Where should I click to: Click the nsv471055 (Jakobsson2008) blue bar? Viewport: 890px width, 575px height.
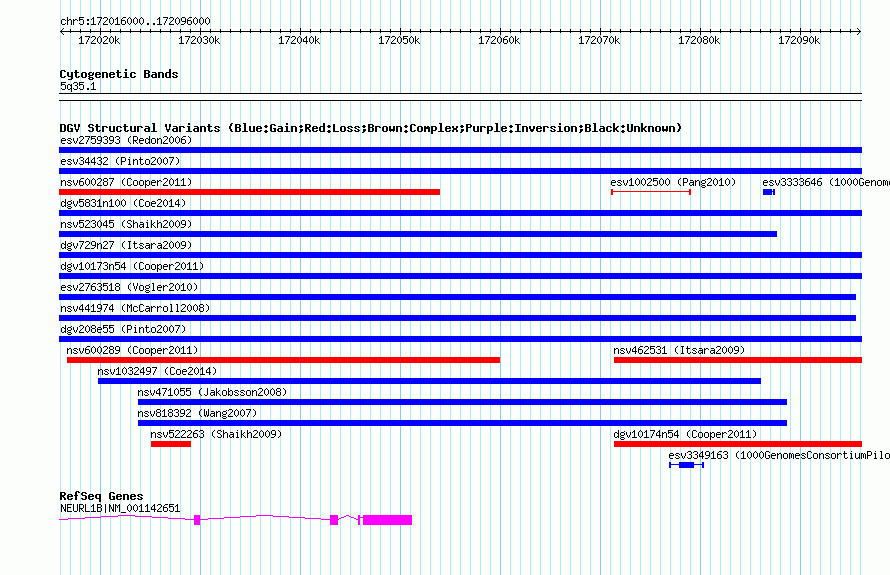462,402
